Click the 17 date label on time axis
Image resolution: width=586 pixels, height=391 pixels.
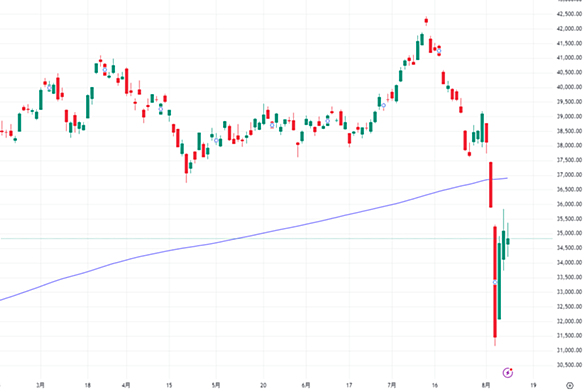[x=349, y=385]
